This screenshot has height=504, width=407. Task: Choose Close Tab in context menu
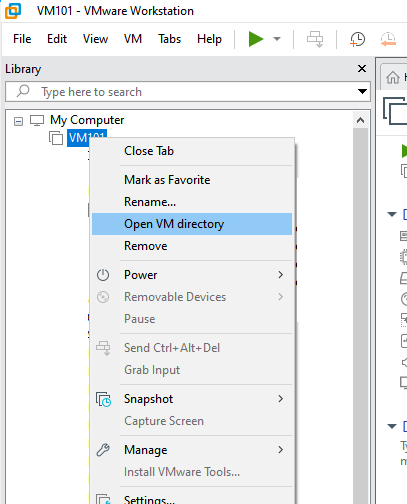click(x=192, y=151)
